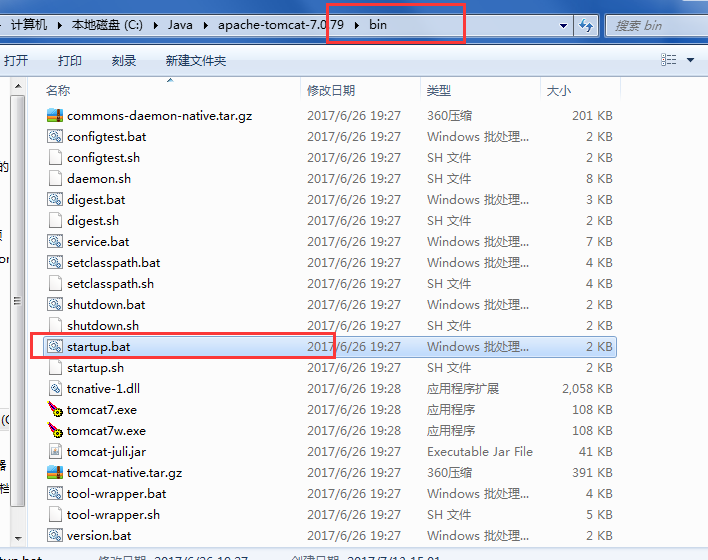Select the file name tool-wrapper.sh
This screenshot has height=560, width=708.
point(113,515)
